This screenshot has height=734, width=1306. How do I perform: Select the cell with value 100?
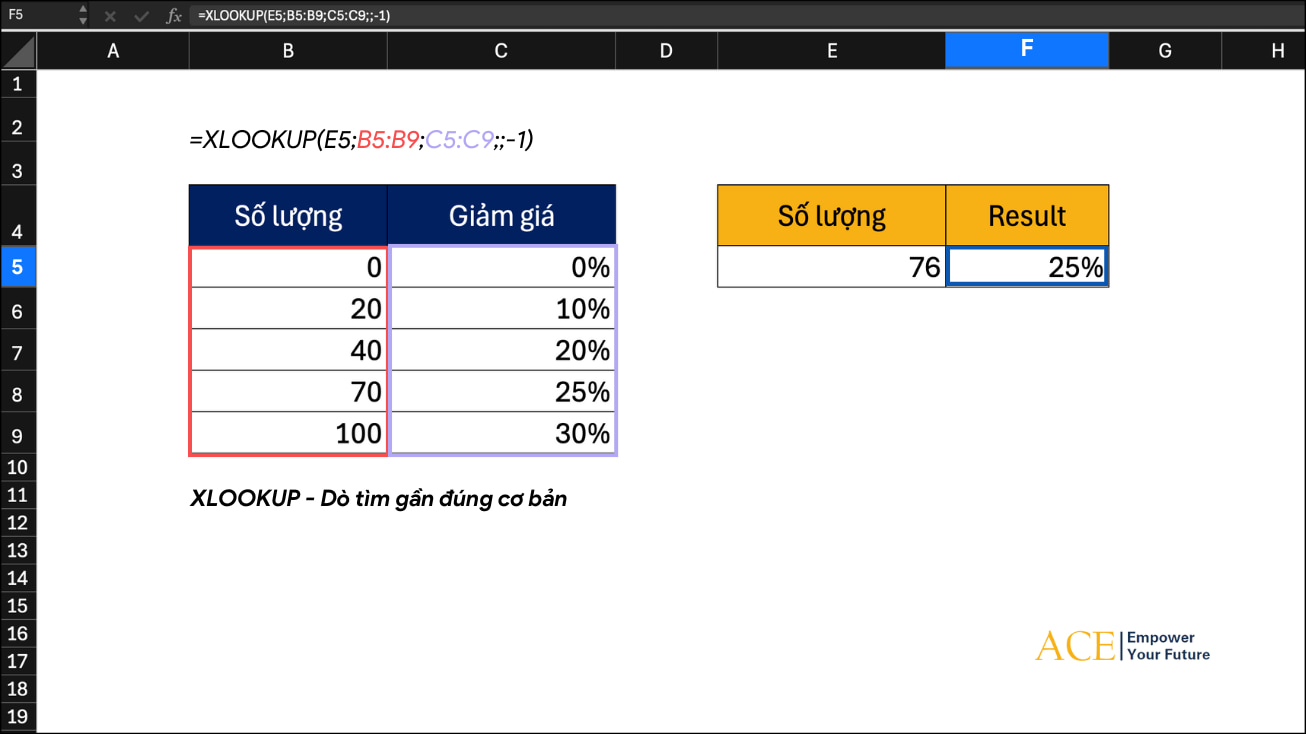coord(288,434)
